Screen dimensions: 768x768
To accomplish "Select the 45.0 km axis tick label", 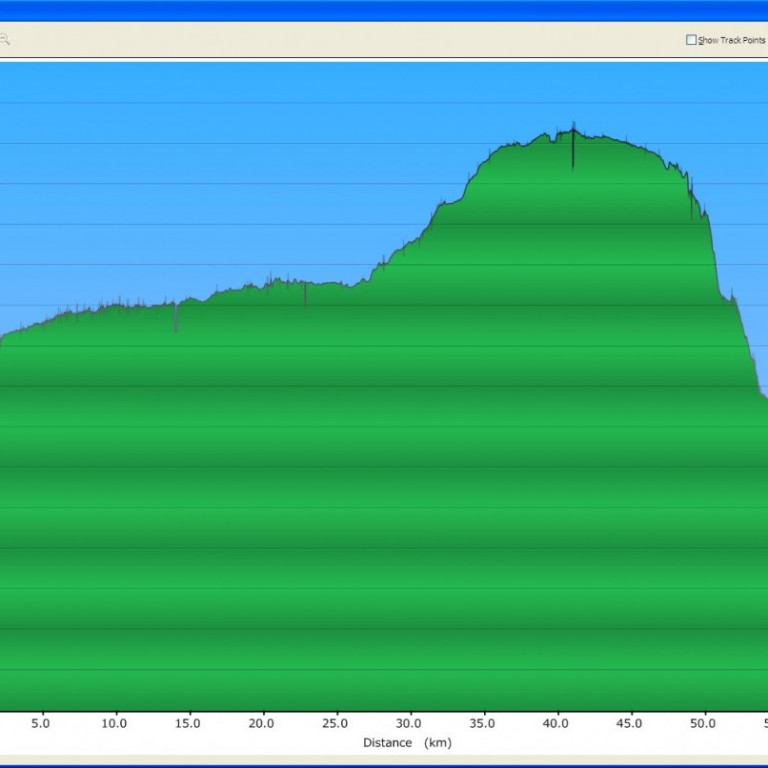I will pyautogui.click(x=630, y=723).
